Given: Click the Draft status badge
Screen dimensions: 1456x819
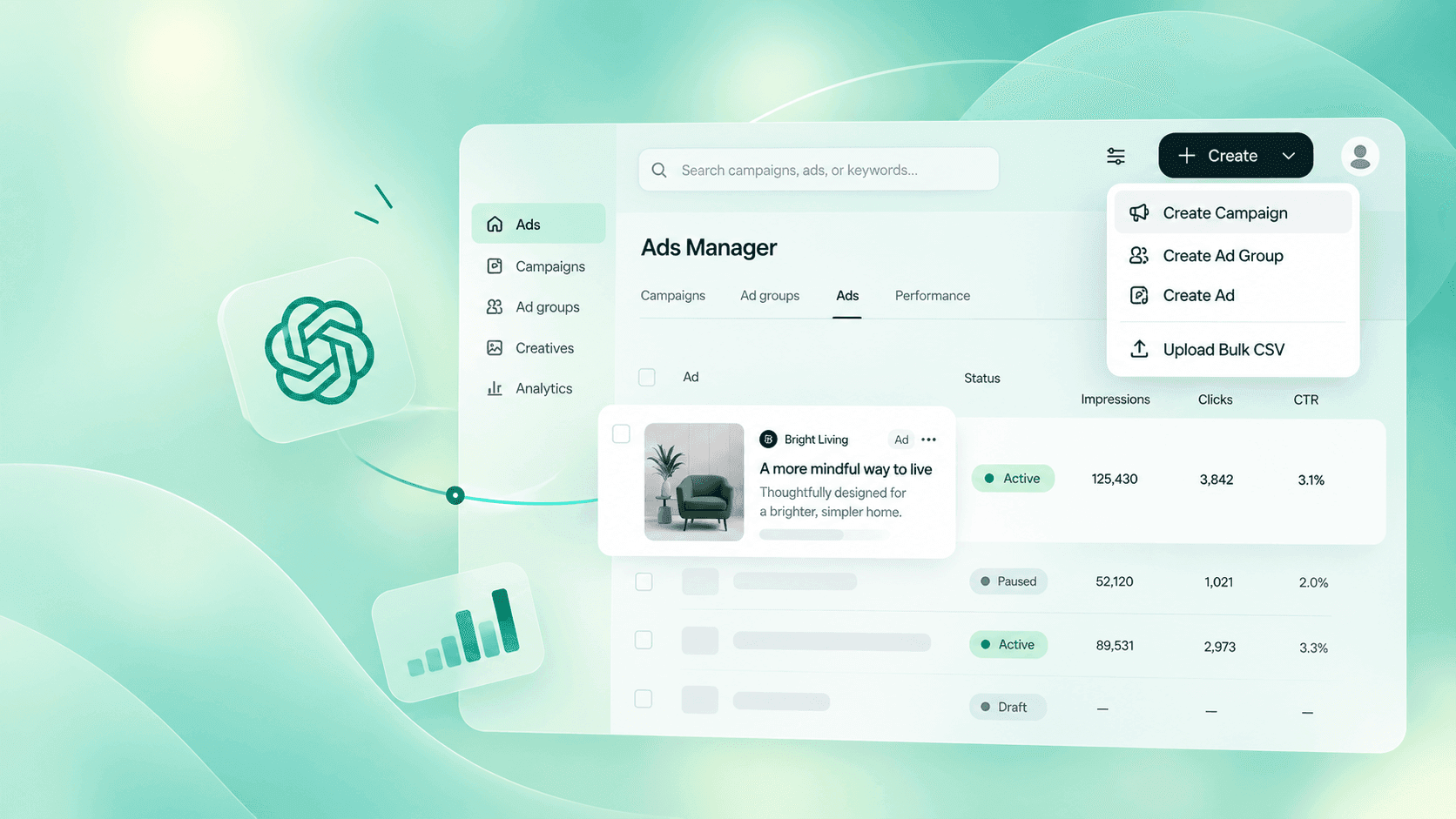Looking at the screenshot, I should (x=1008, y=707).
